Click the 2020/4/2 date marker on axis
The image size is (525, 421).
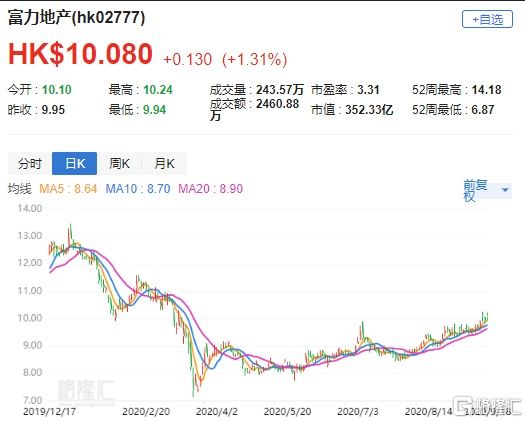[217, 411]
